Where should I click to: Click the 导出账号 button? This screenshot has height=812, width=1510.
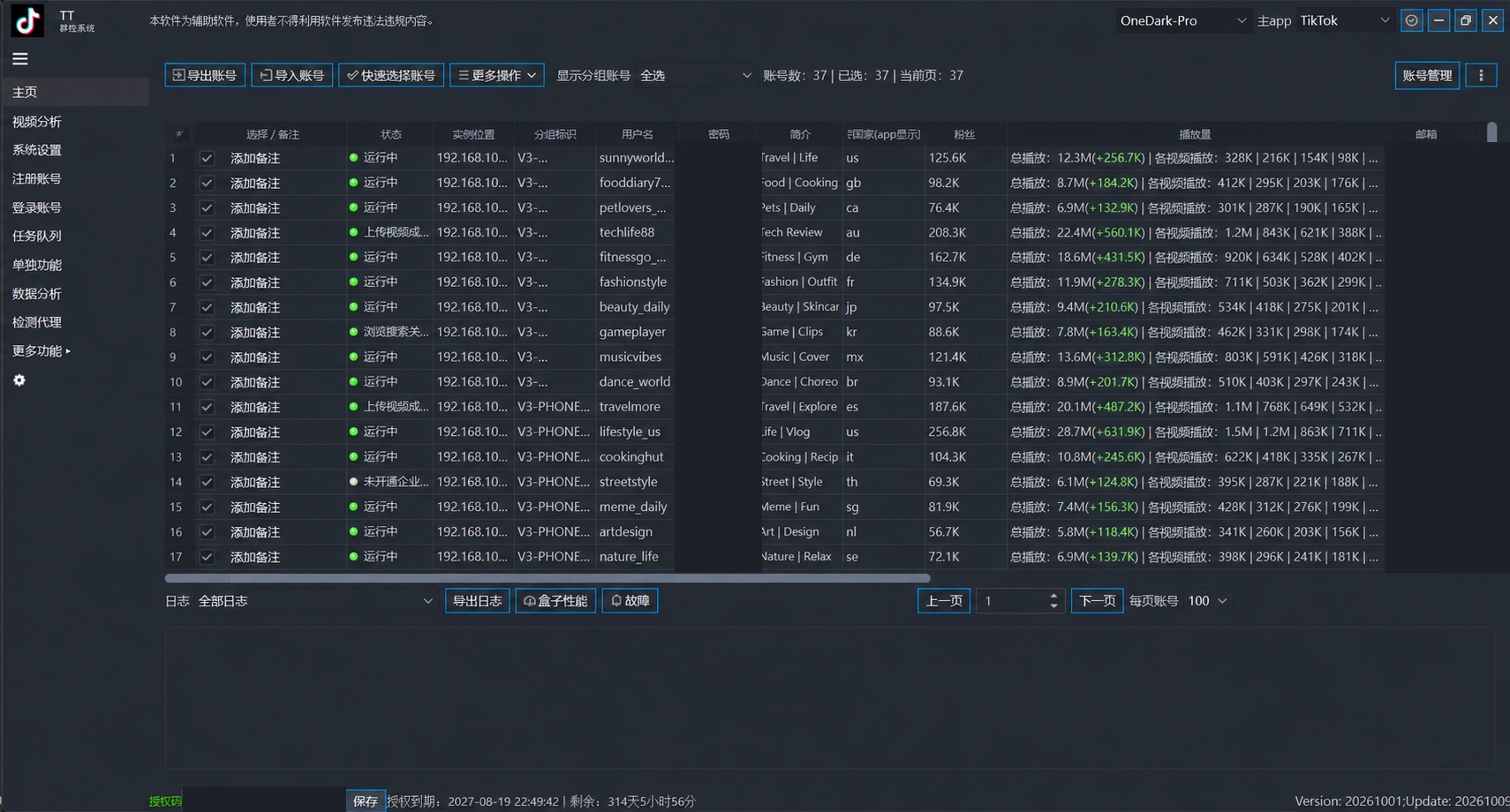coord(205,76)
